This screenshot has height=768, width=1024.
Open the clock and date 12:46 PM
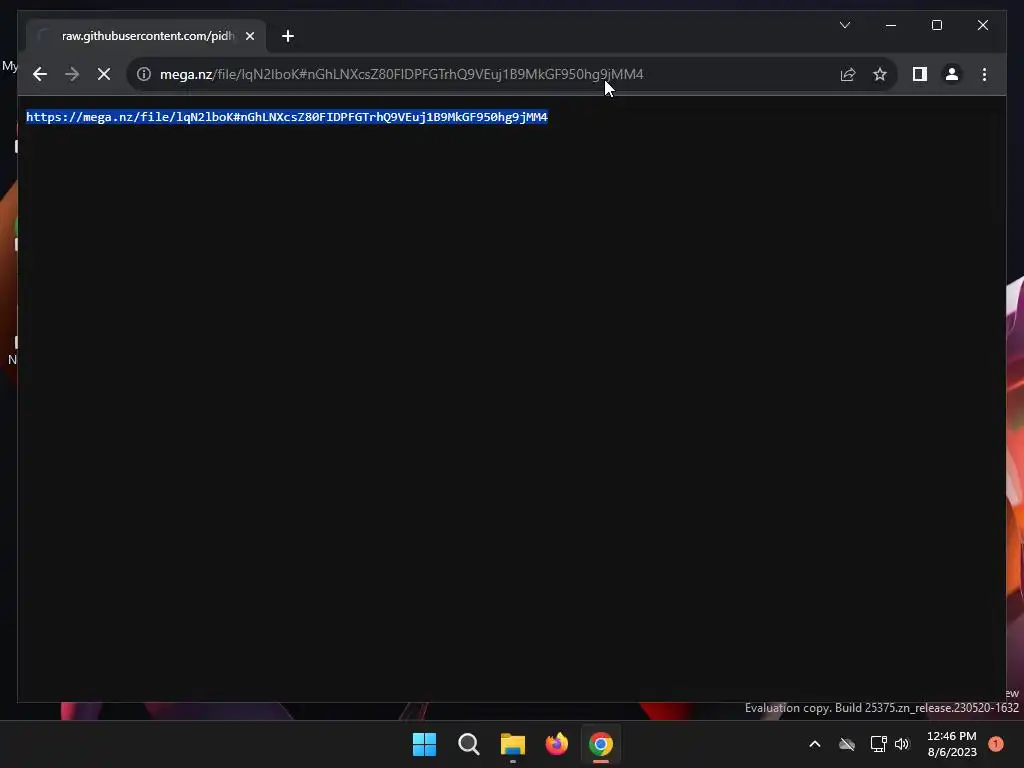click(x=952, y=744)
